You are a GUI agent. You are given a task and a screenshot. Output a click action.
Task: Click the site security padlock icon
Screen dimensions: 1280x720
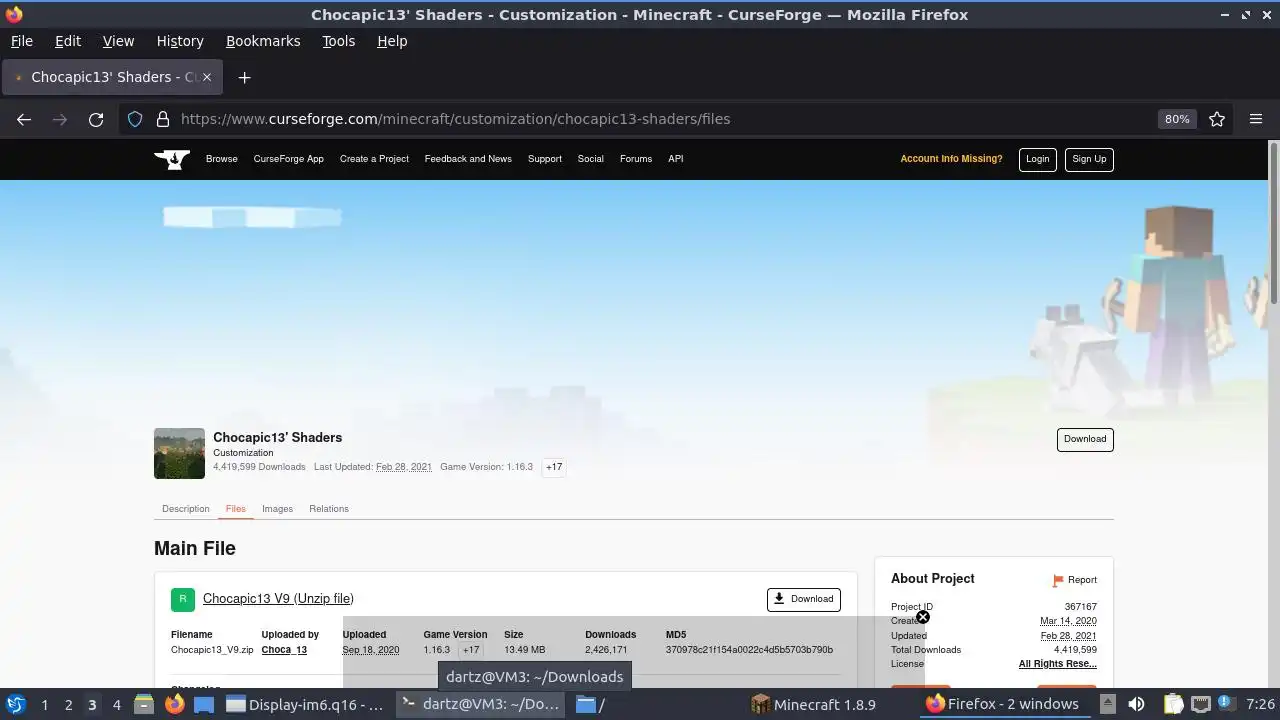162,119
